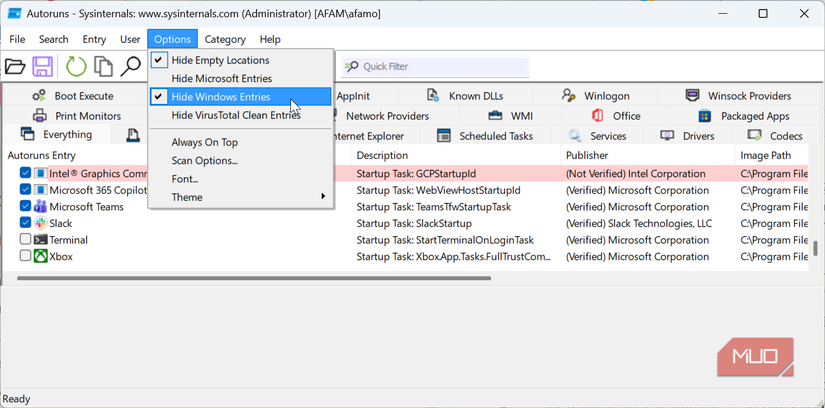Screen dimensions: 825x408
Task: Click the horizontal scrollbar thumb
Action: pyautogui.click(x=254, y=278)
